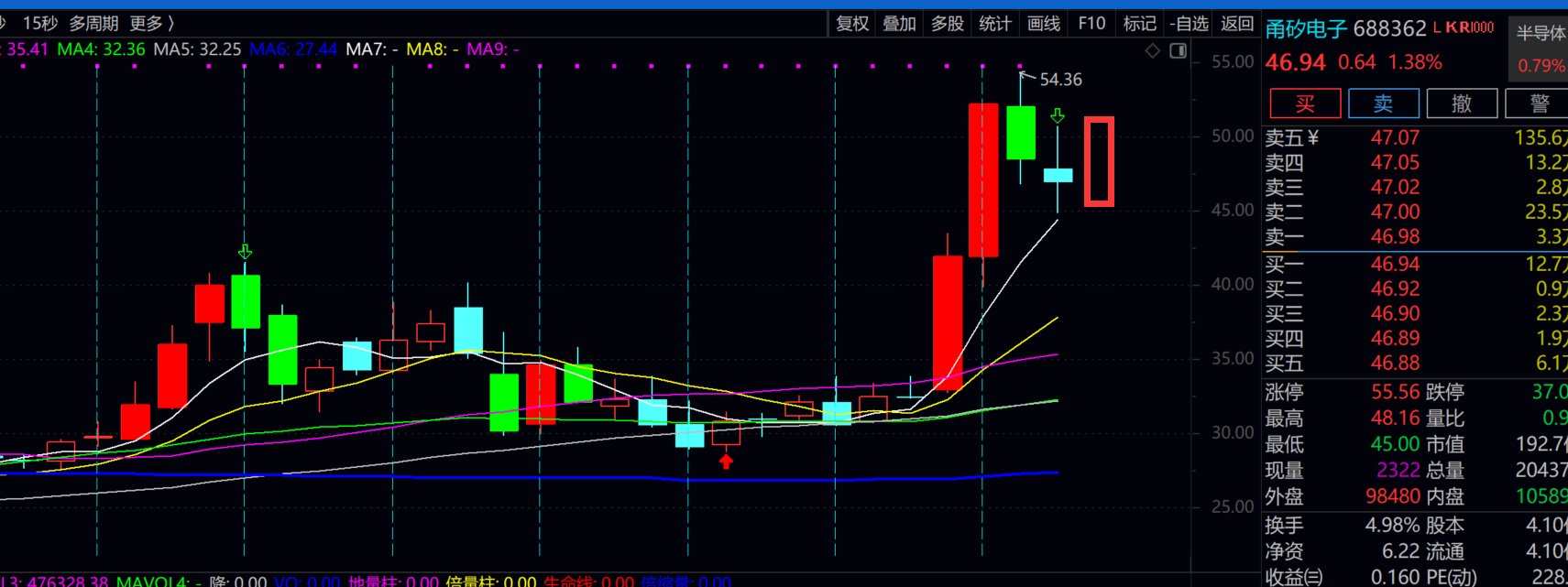Click the red up arrow signal marker
This screenshot has width=1568, height=587.
[726, 462]
